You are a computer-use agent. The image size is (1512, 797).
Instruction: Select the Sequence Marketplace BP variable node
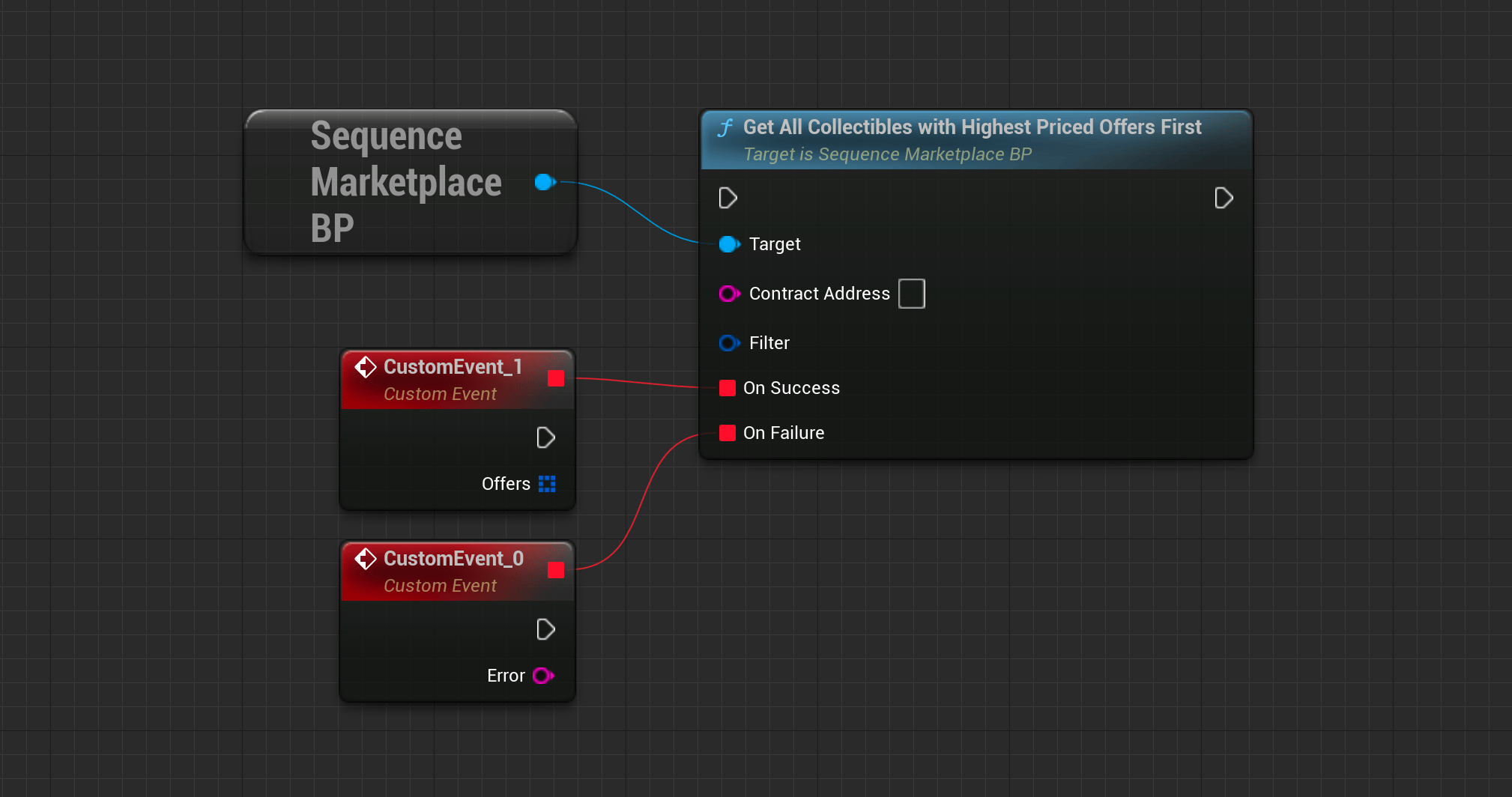[x=411, y=182]
